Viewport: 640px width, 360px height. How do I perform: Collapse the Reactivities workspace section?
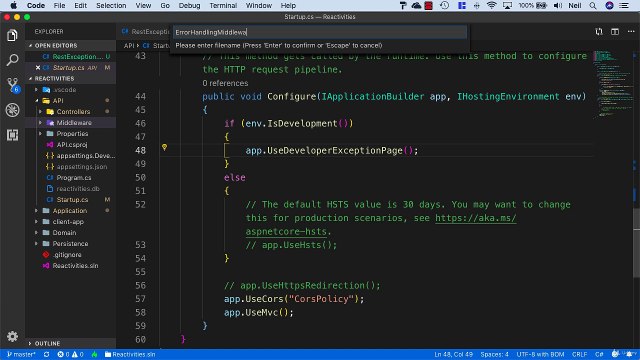coord(70,78)
